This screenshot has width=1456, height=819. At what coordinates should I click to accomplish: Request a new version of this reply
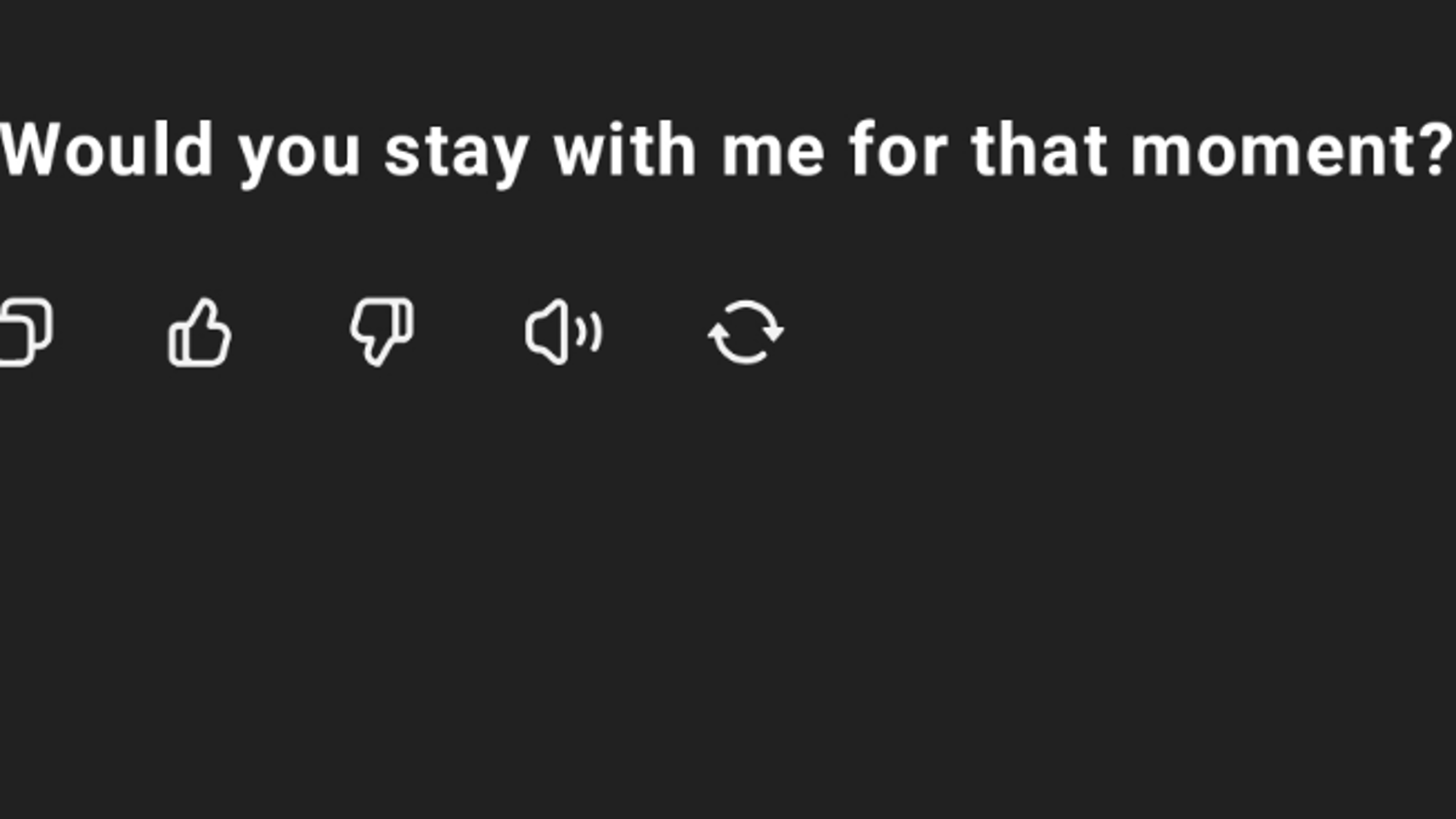[x=745, y=332]
